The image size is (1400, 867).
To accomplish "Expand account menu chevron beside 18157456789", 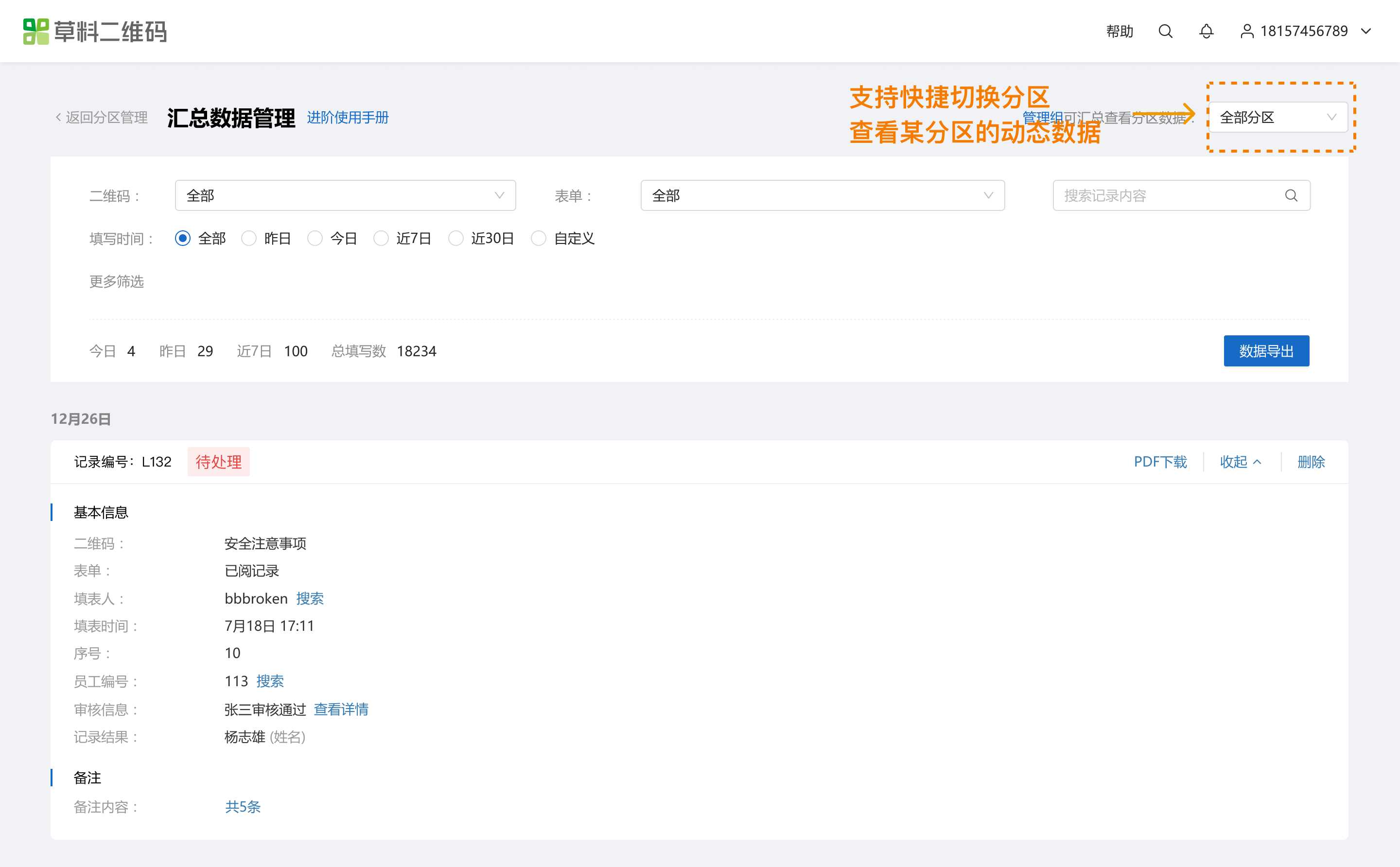I will (x=1366, y=31).
